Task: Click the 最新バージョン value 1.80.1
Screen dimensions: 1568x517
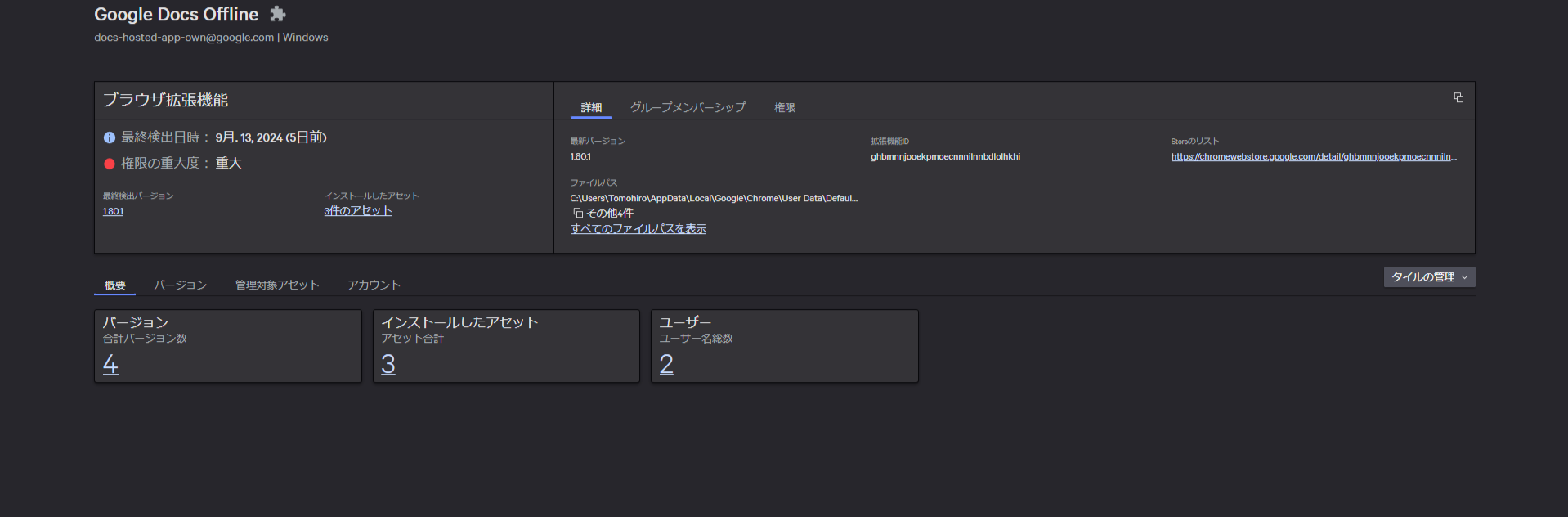Action: click(580, 156)
